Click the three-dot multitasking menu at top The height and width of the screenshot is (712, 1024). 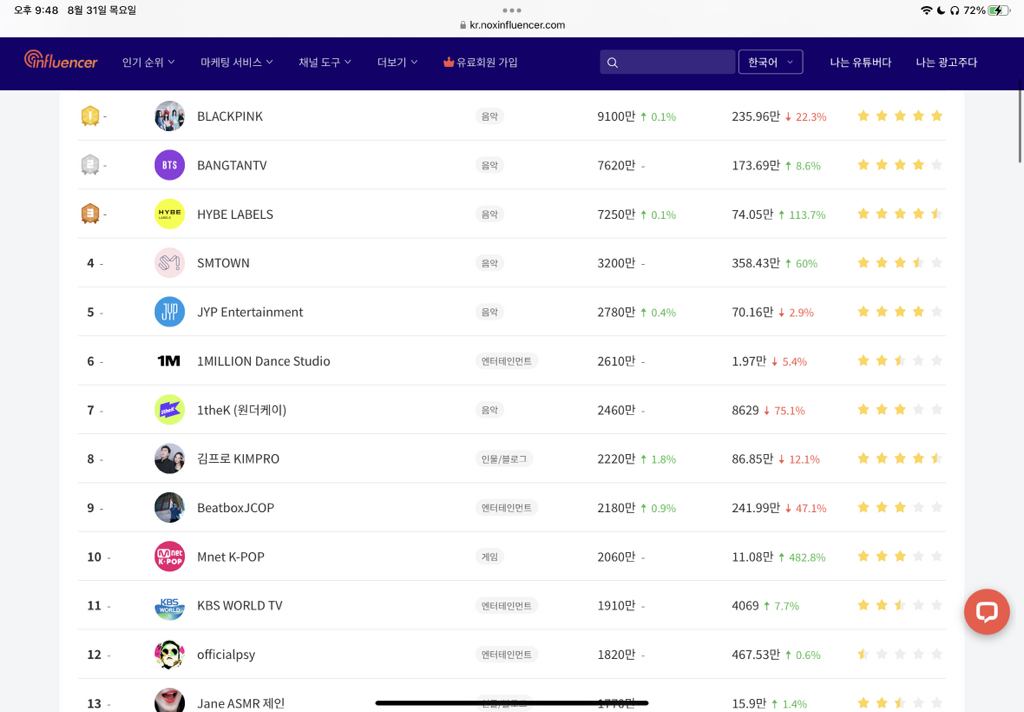point(512,10)
